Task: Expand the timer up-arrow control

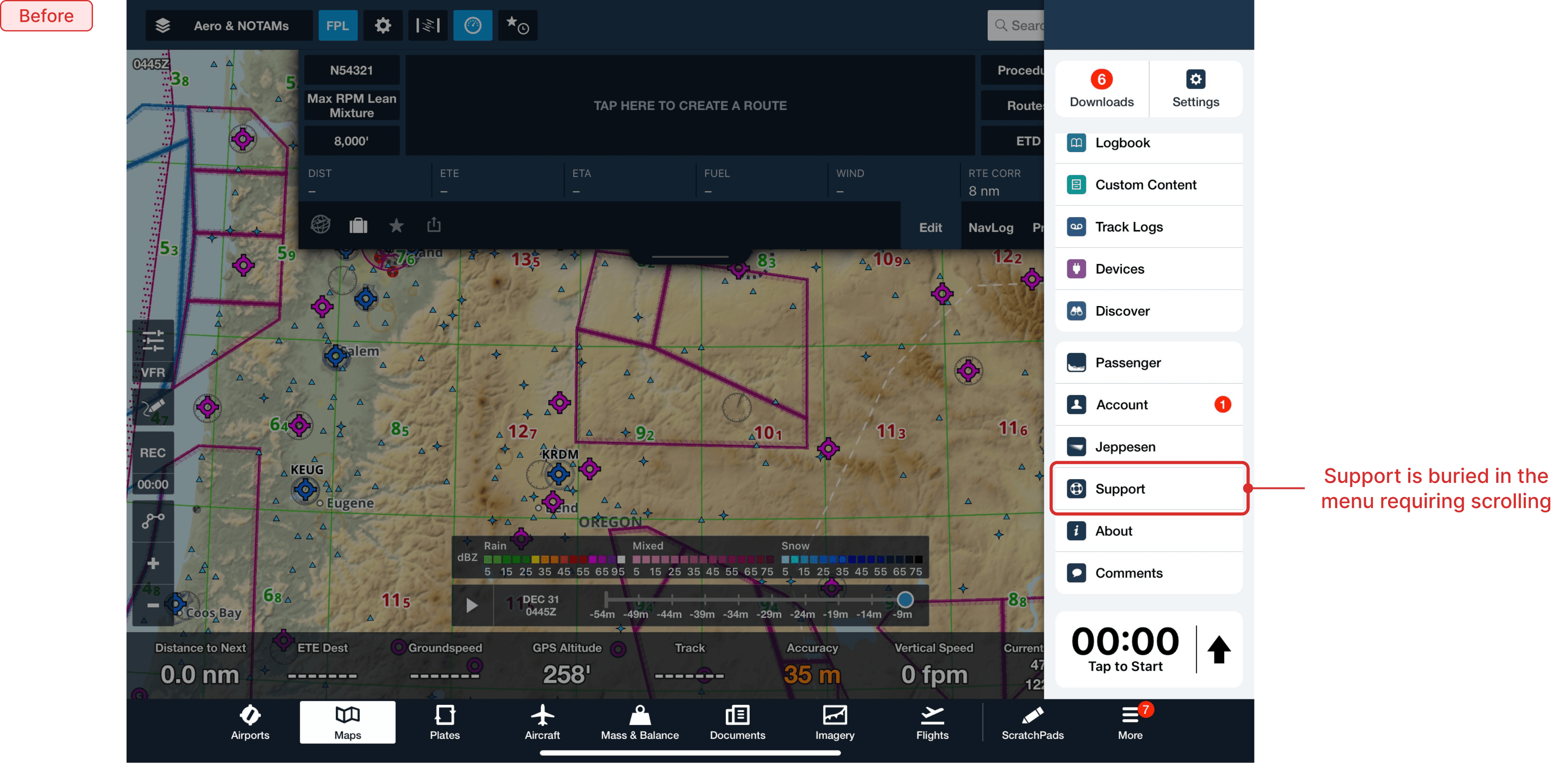Action: pos(1218,649)
